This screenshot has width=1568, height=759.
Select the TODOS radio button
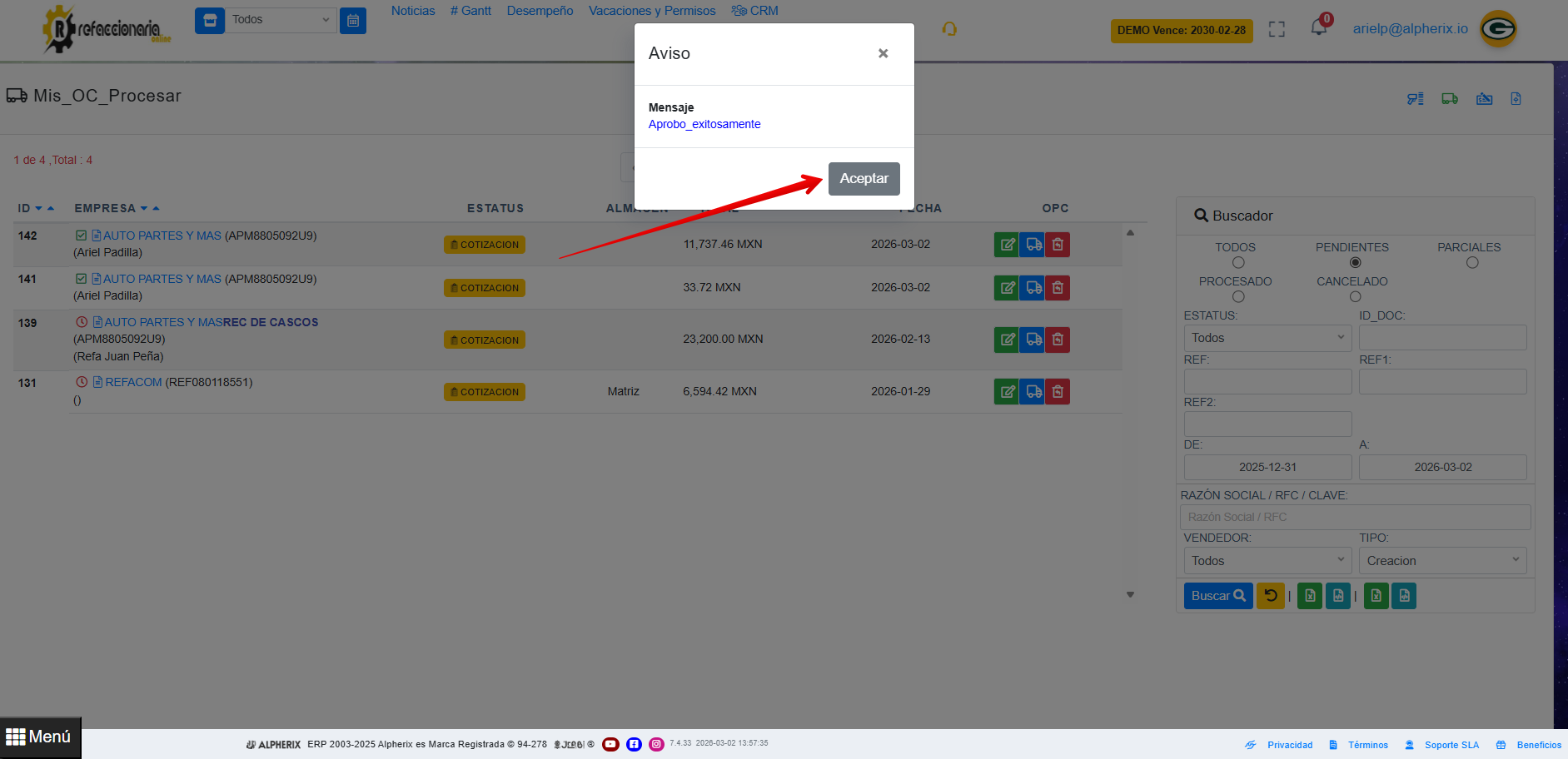pos(1238,263)
